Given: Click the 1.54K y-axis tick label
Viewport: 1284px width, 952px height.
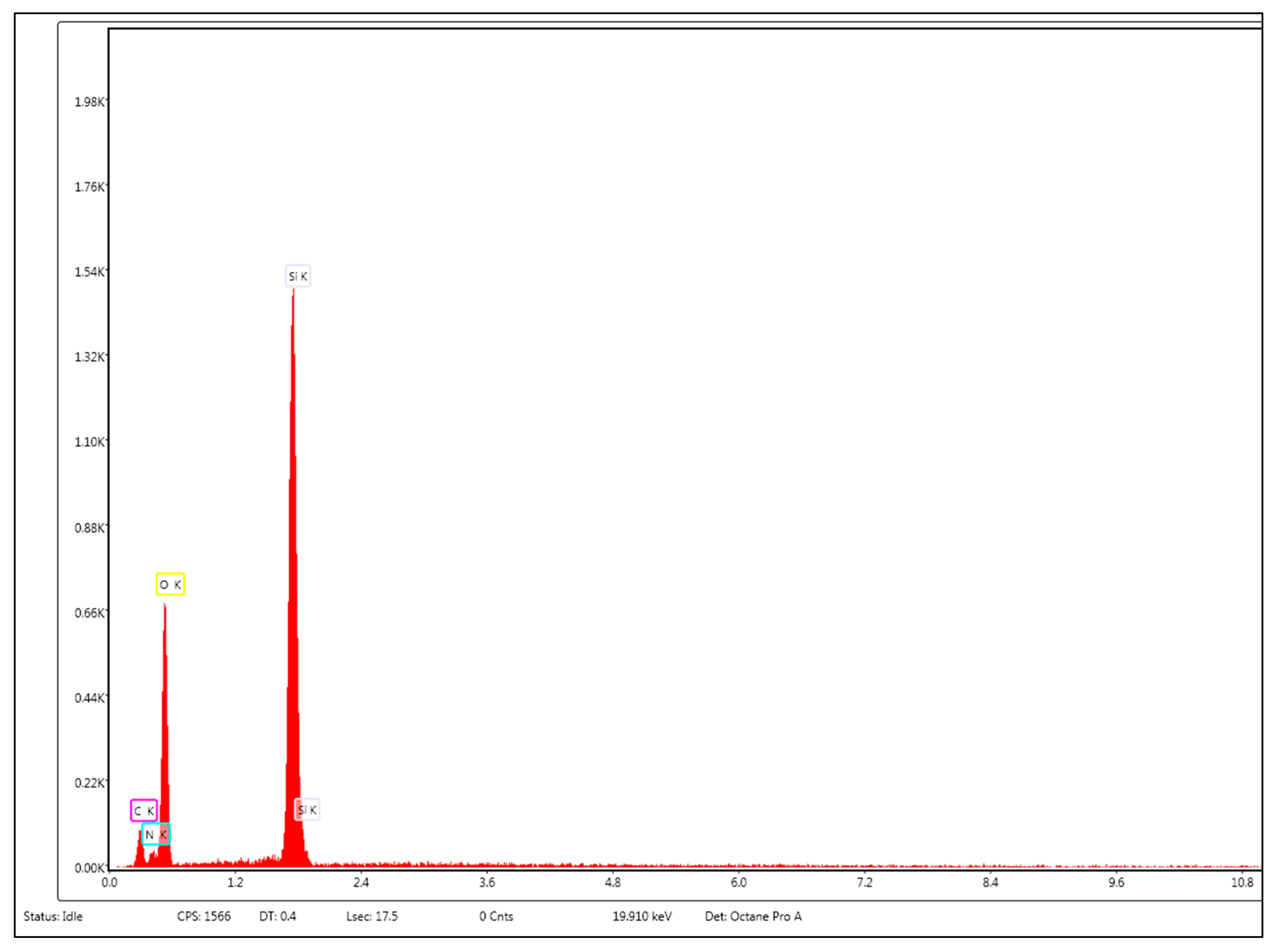Looking at the screenshot, I should click(90, 272).
